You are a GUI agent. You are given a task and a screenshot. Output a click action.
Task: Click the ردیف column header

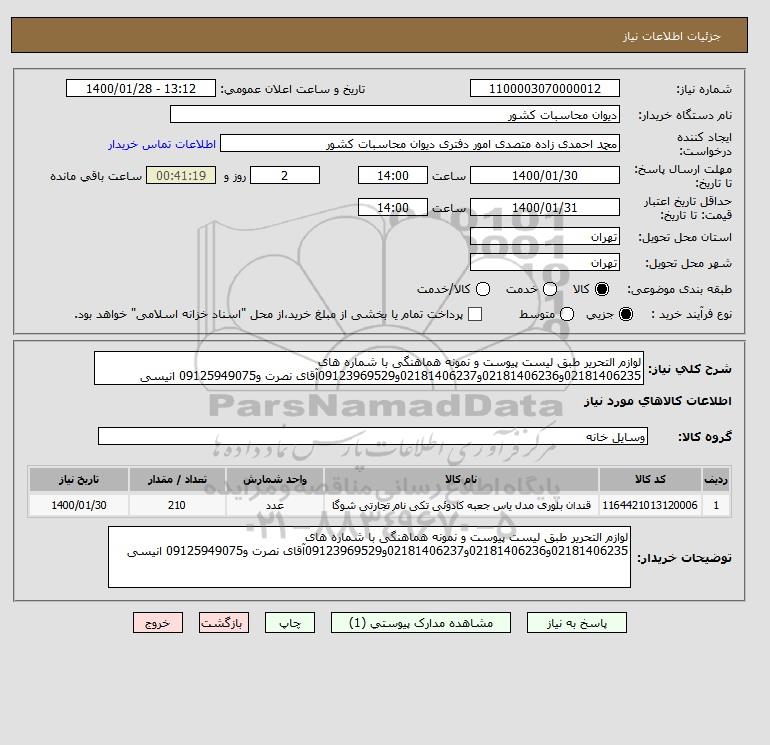pyautogui.click(x=716, y=479)
